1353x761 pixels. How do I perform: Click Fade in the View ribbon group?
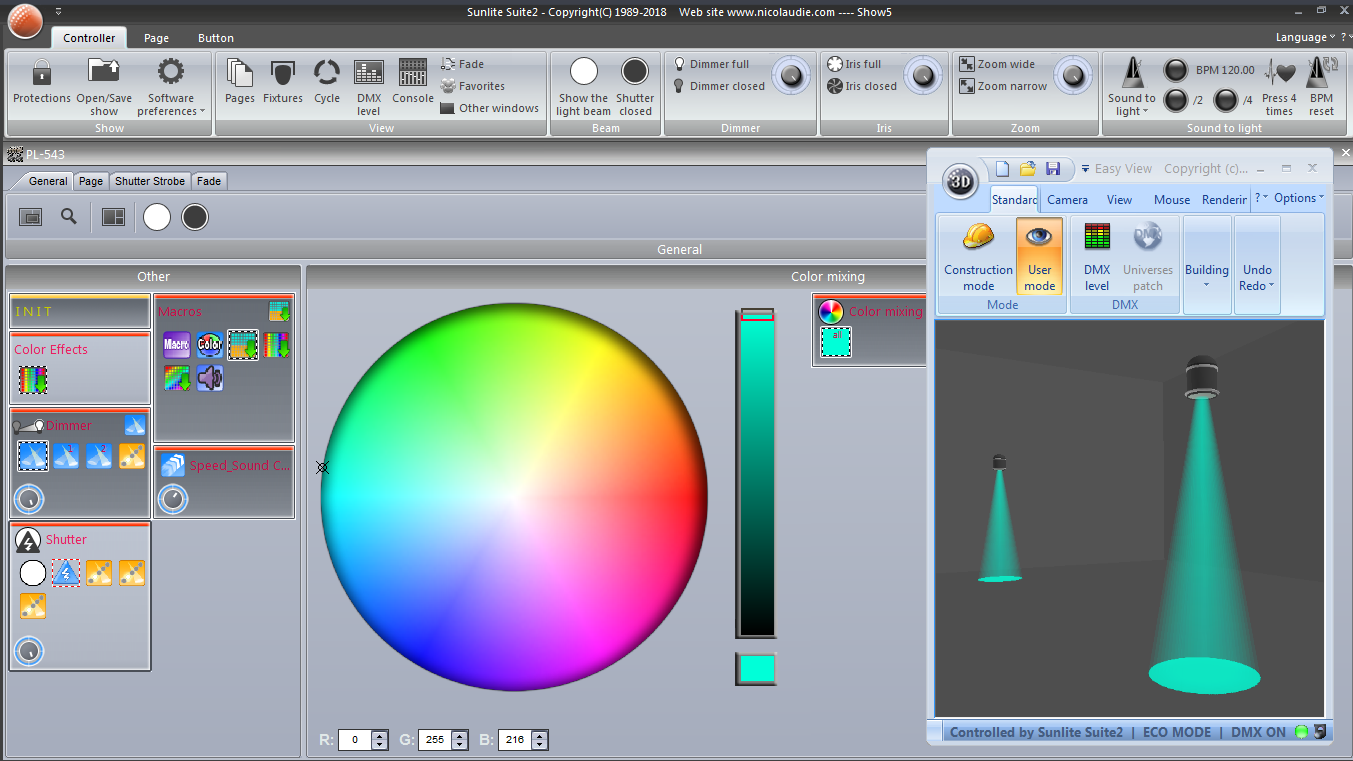pyautogui.click(x=462, y=64)
